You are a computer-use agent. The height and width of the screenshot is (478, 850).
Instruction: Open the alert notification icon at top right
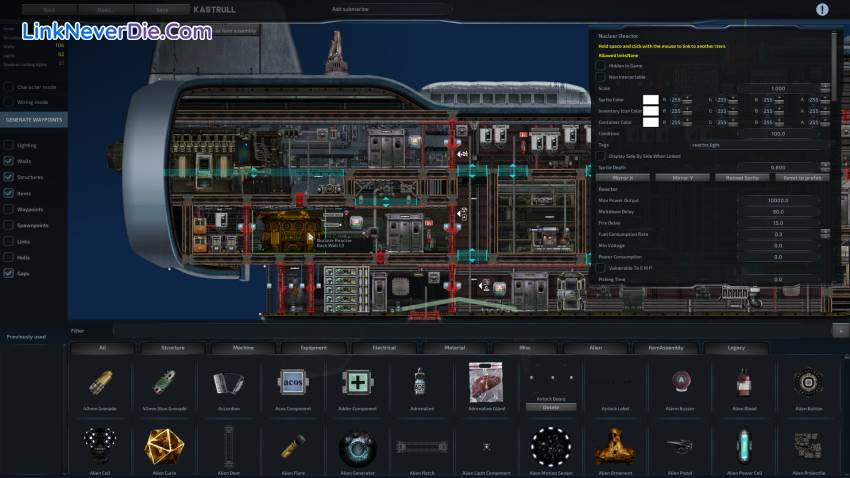tap(822, 9)
